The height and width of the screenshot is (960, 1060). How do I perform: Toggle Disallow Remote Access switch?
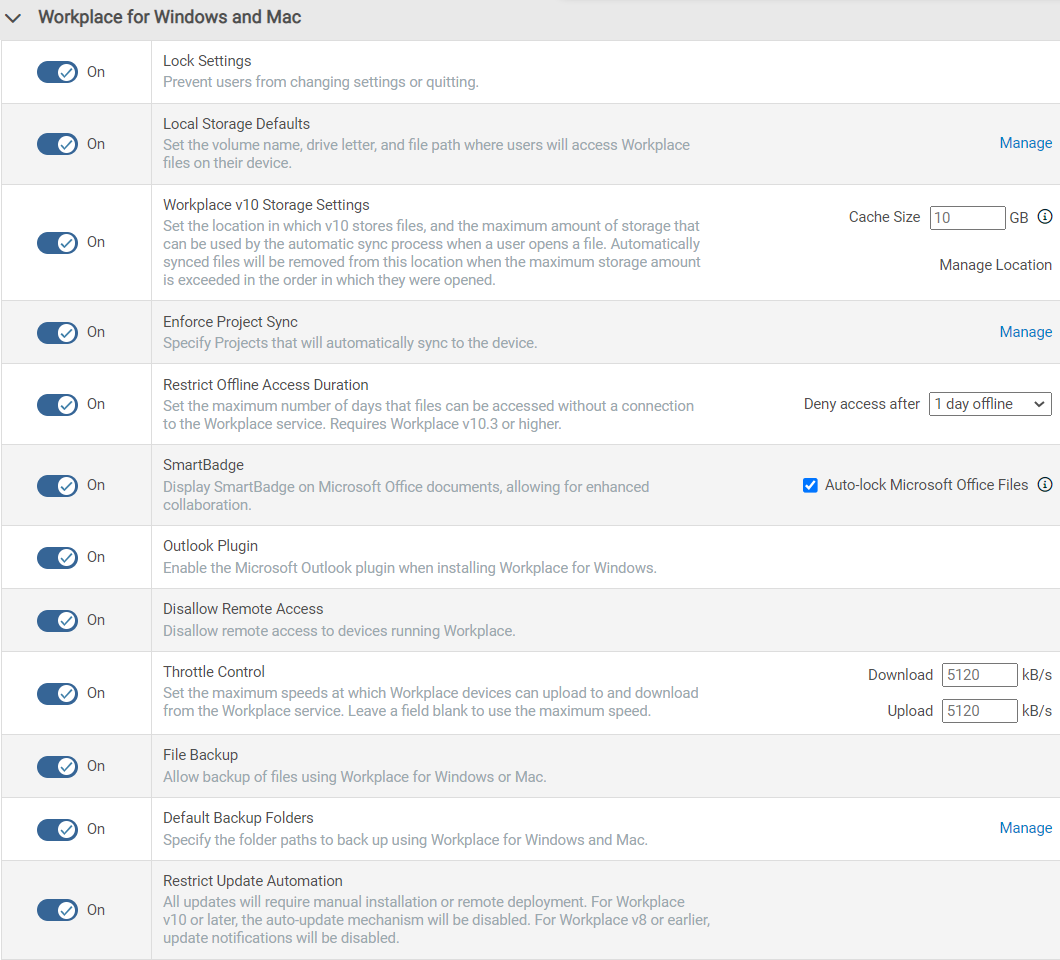pos(57,620)
